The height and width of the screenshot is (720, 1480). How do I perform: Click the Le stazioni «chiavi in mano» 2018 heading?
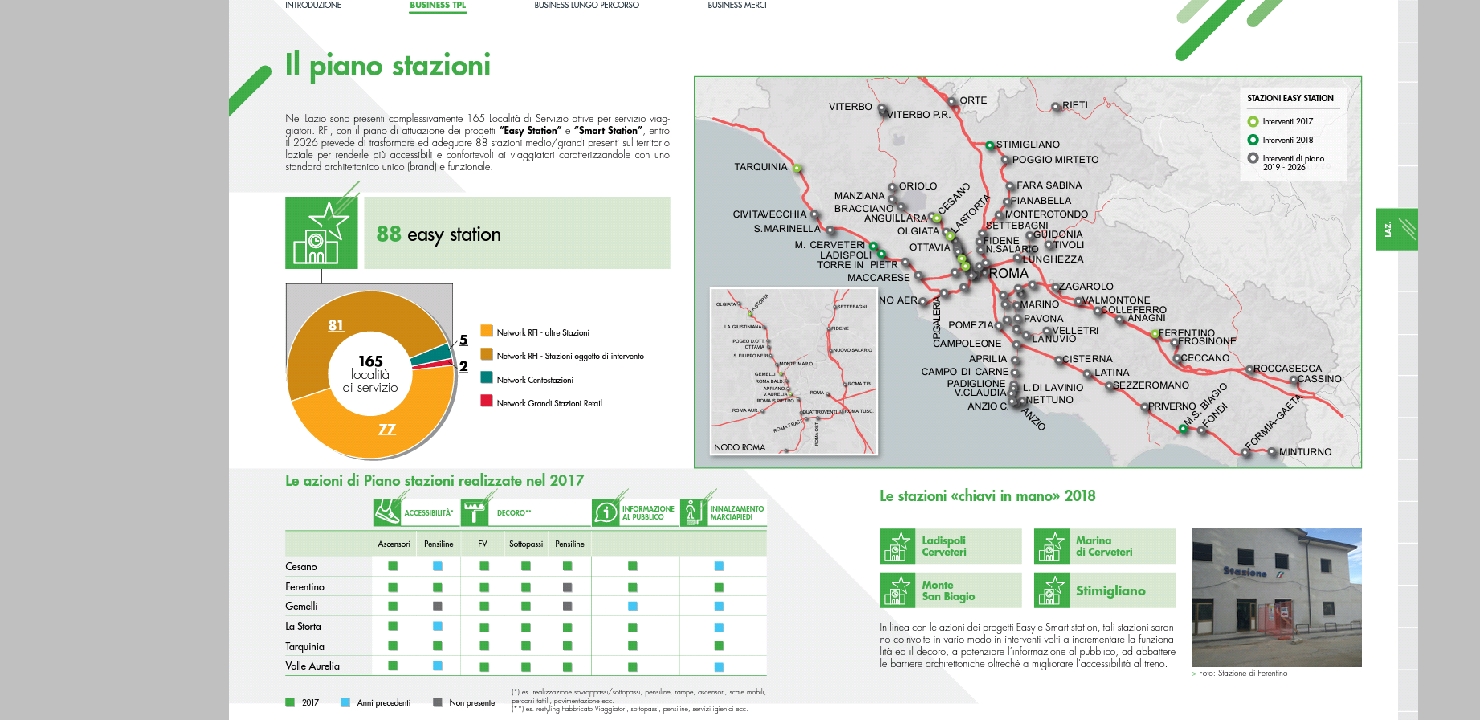[987, 495]
